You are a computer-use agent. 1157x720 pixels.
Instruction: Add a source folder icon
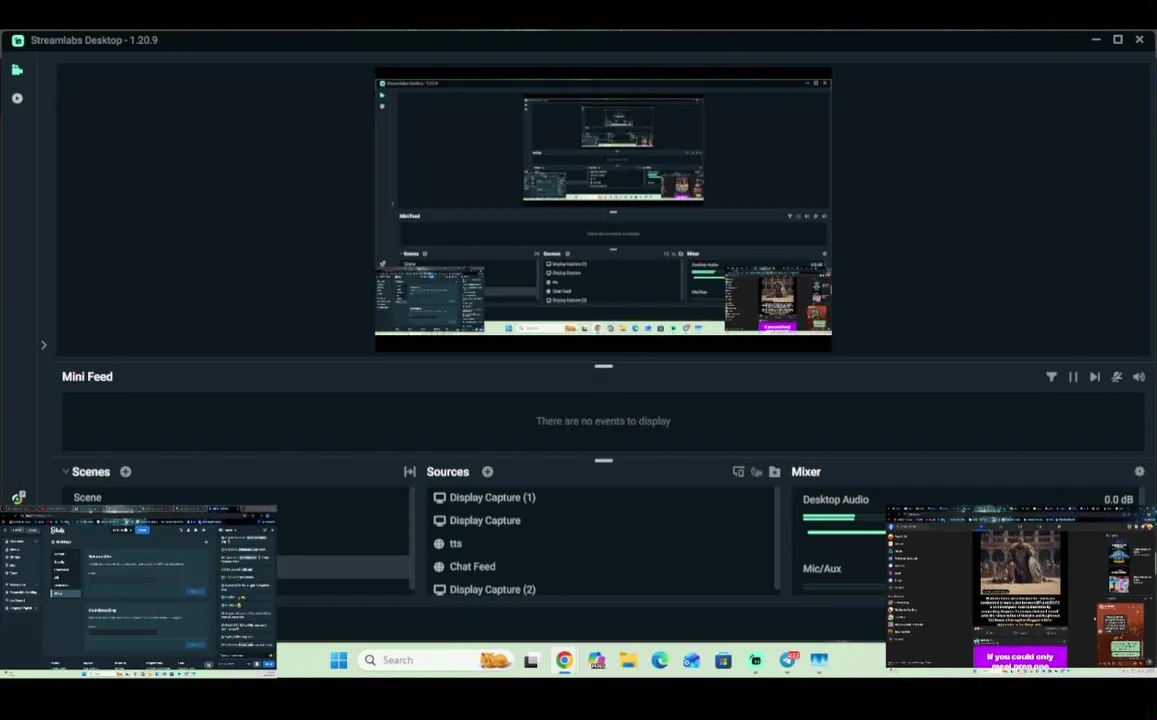pyautogui.click(x=775, y=471)
